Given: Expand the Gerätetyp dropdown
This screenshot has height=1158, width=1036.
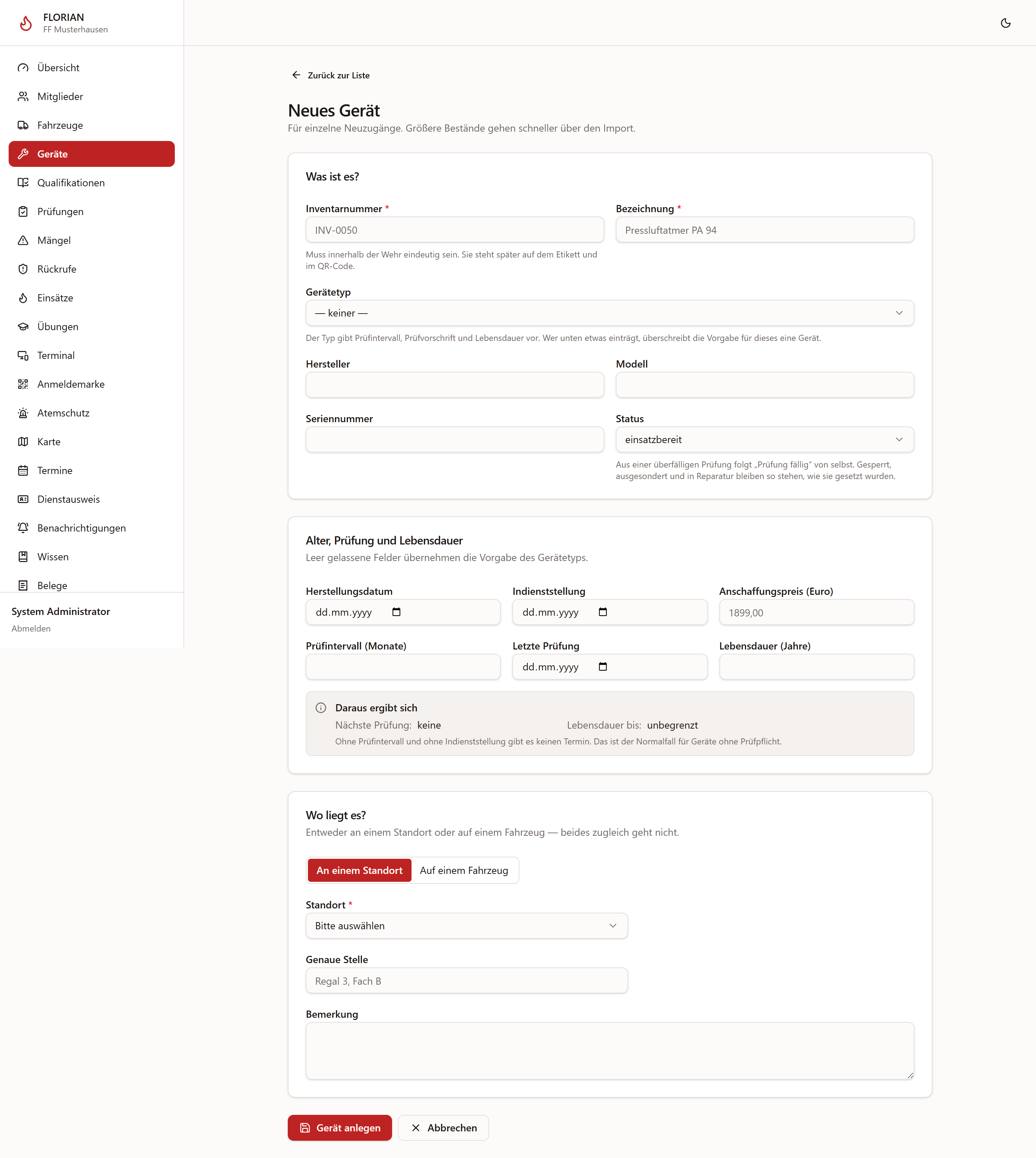Looking at the screenshot, I should click(x=610, y=313).
